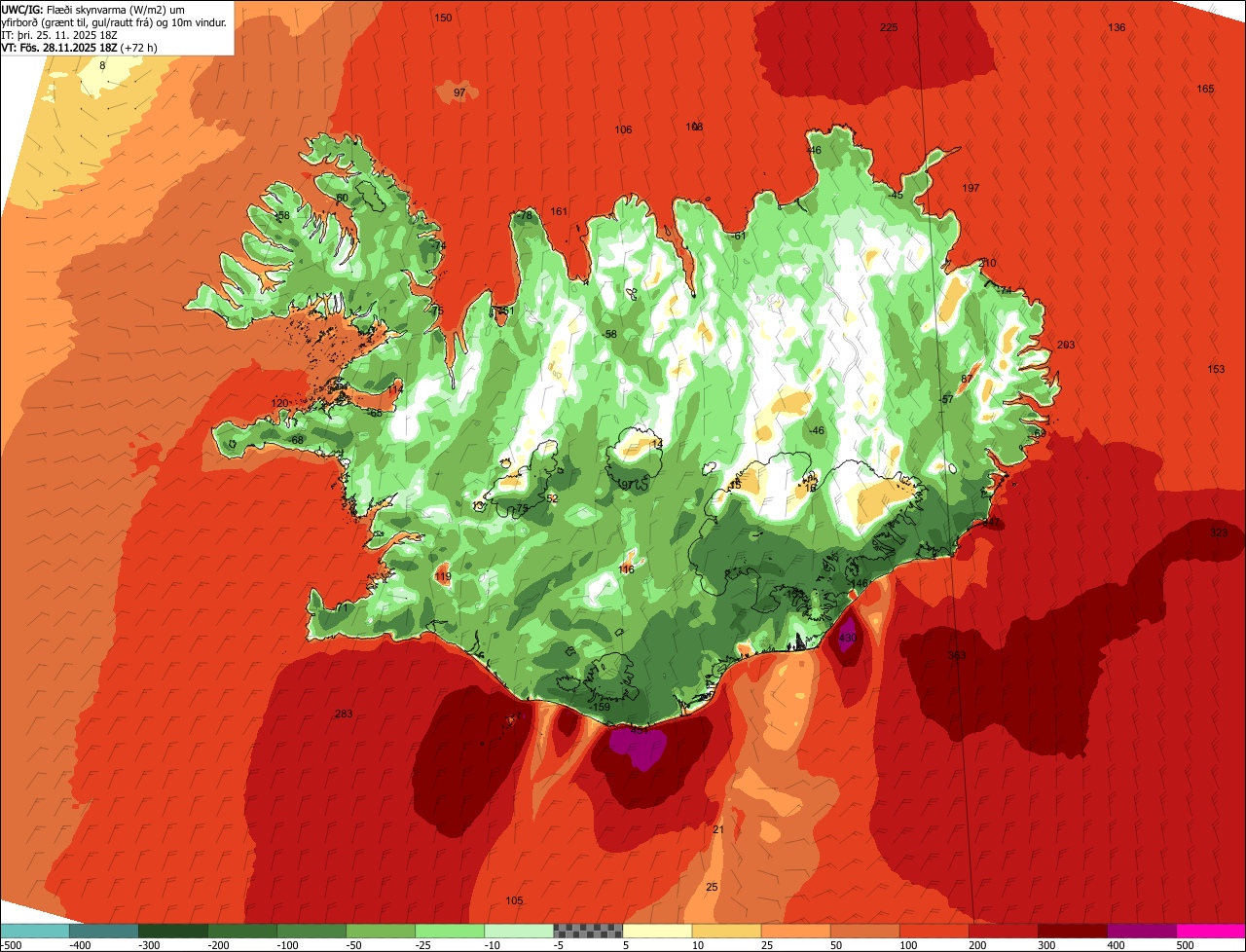Click the legend scale label "10"

tap(699, 944)
